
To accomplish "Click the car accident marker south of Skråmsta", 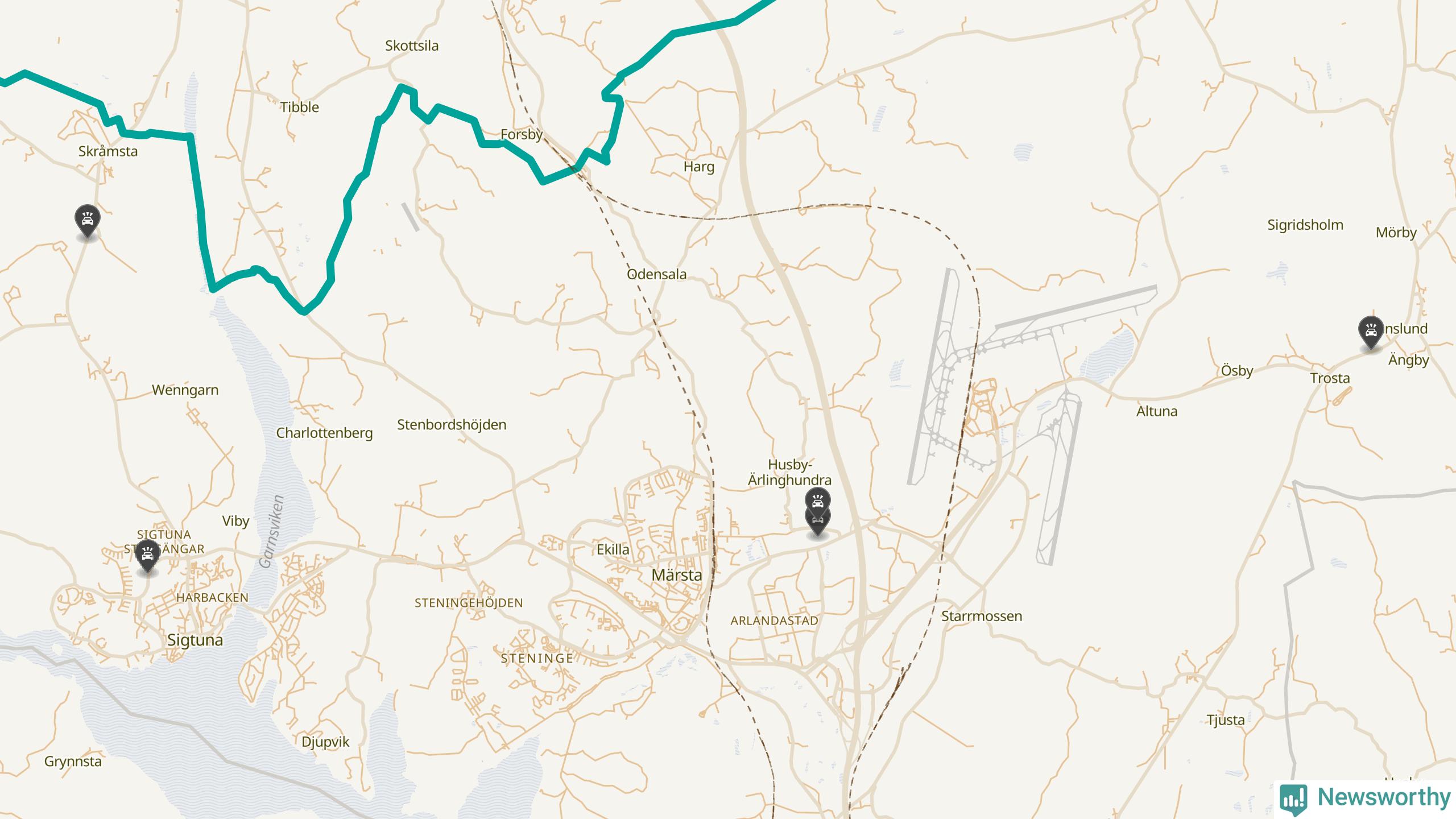I will [88, 221].
